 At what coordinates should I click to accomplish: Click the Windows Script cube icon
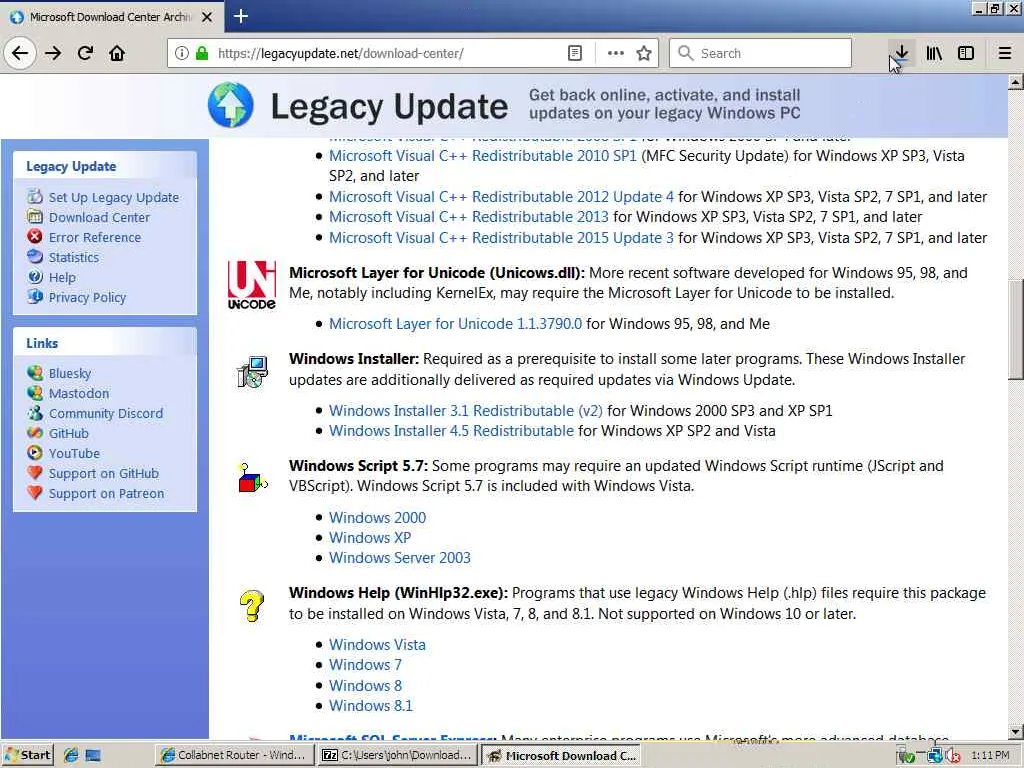point(252,479)
